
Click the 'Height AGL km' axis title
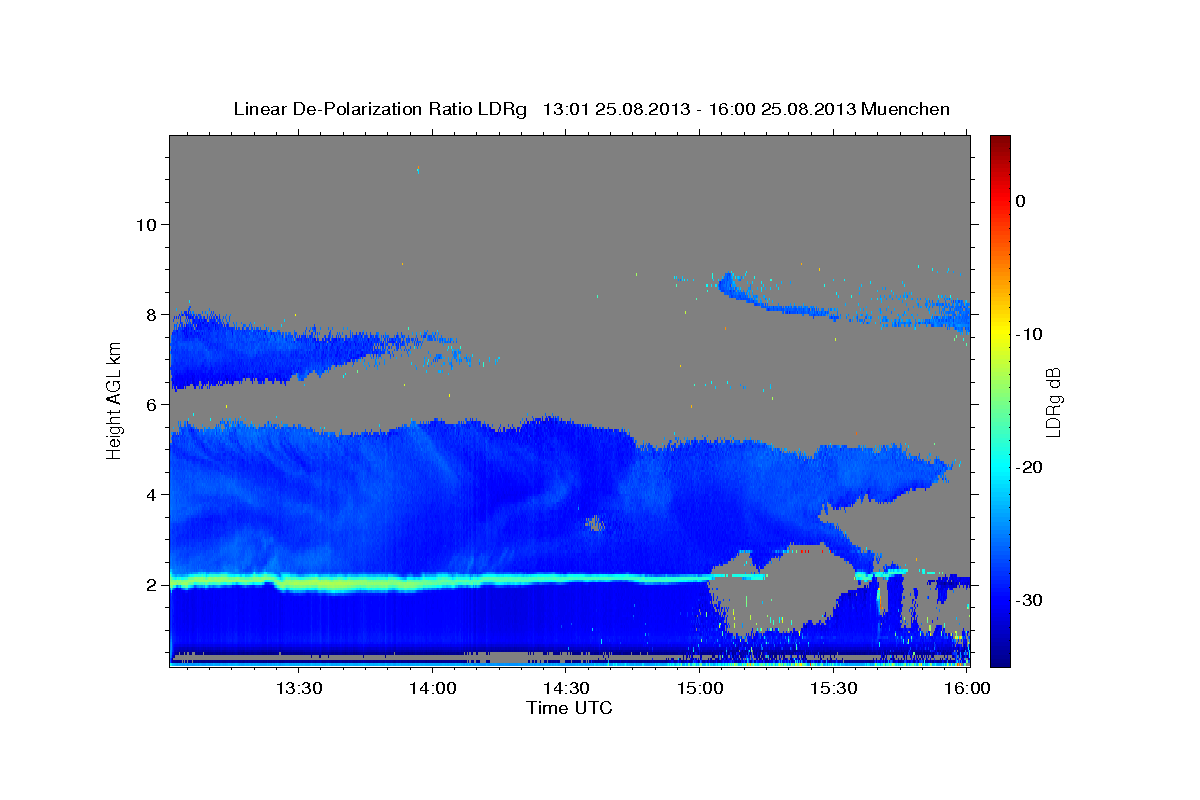coord(115,401)
